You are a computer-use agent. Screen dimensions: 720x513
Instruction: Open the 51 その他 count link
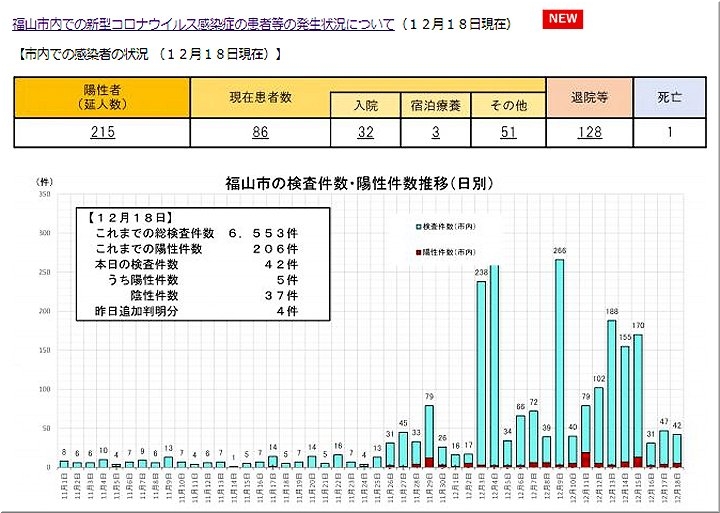click(x=508, y=131)
